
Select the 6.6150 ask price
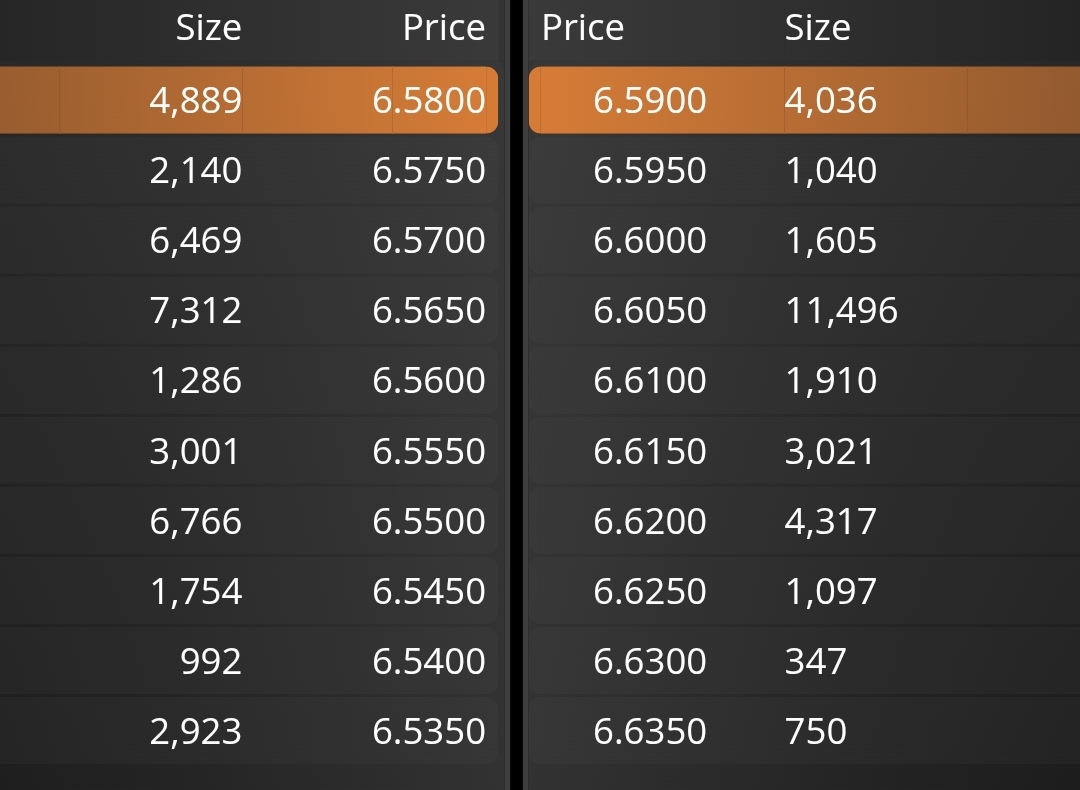650,451
